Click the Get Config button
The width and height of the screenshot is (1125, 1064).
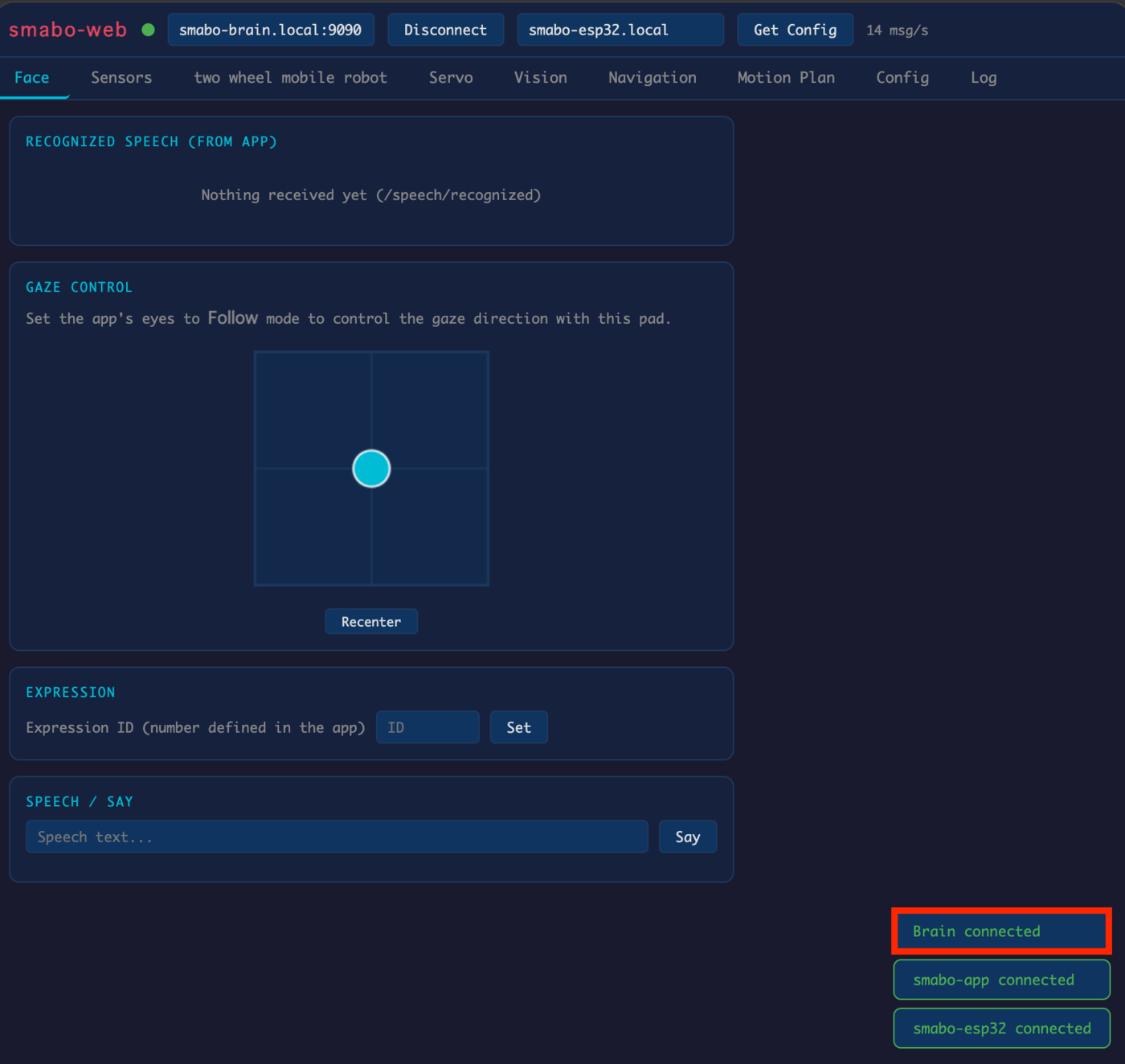pyautogui.click(x=795, y=30)
